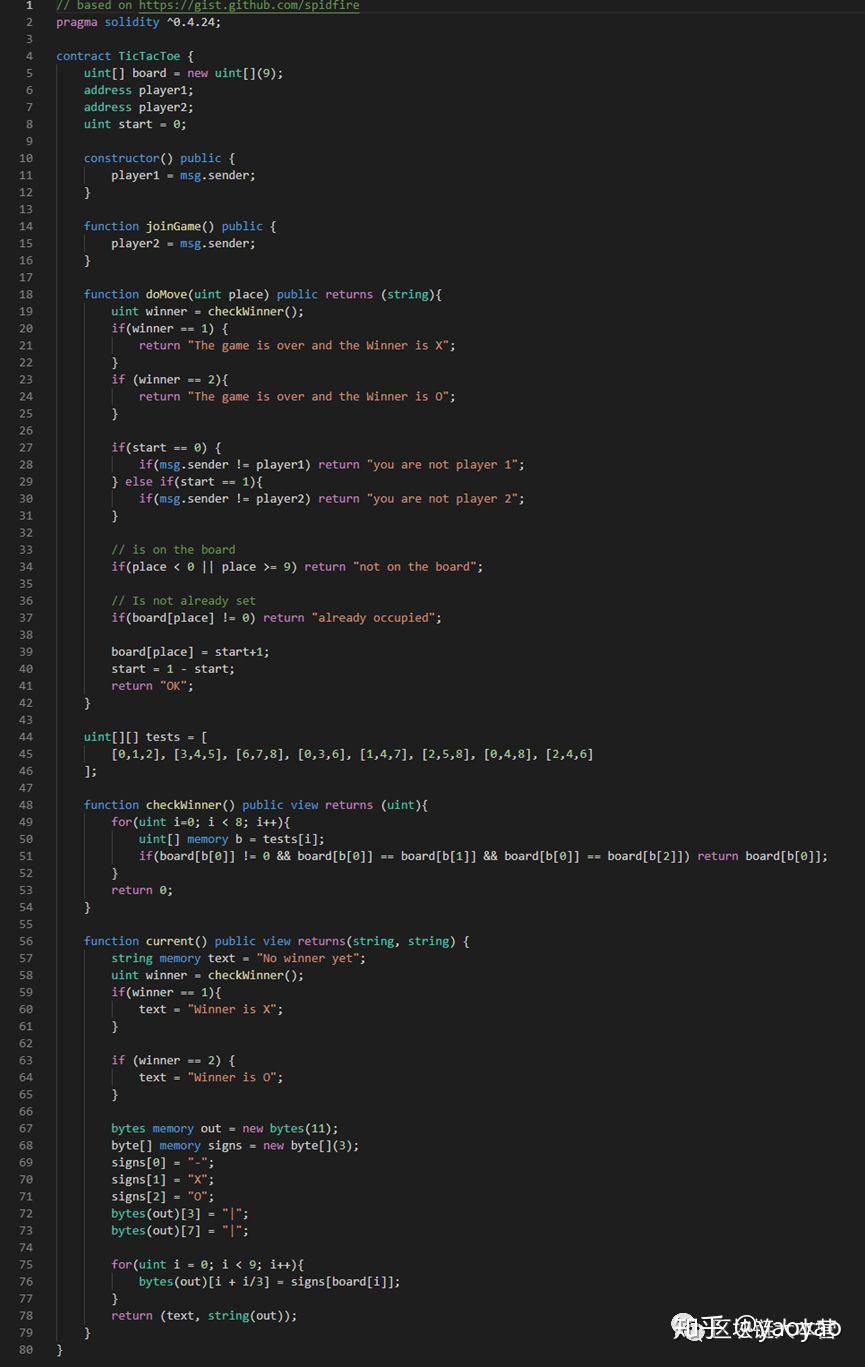Click 'for(uint i = 0; i < 9; i++){' loop
Screen dimensions: 865x1367
pos(207,1264)
